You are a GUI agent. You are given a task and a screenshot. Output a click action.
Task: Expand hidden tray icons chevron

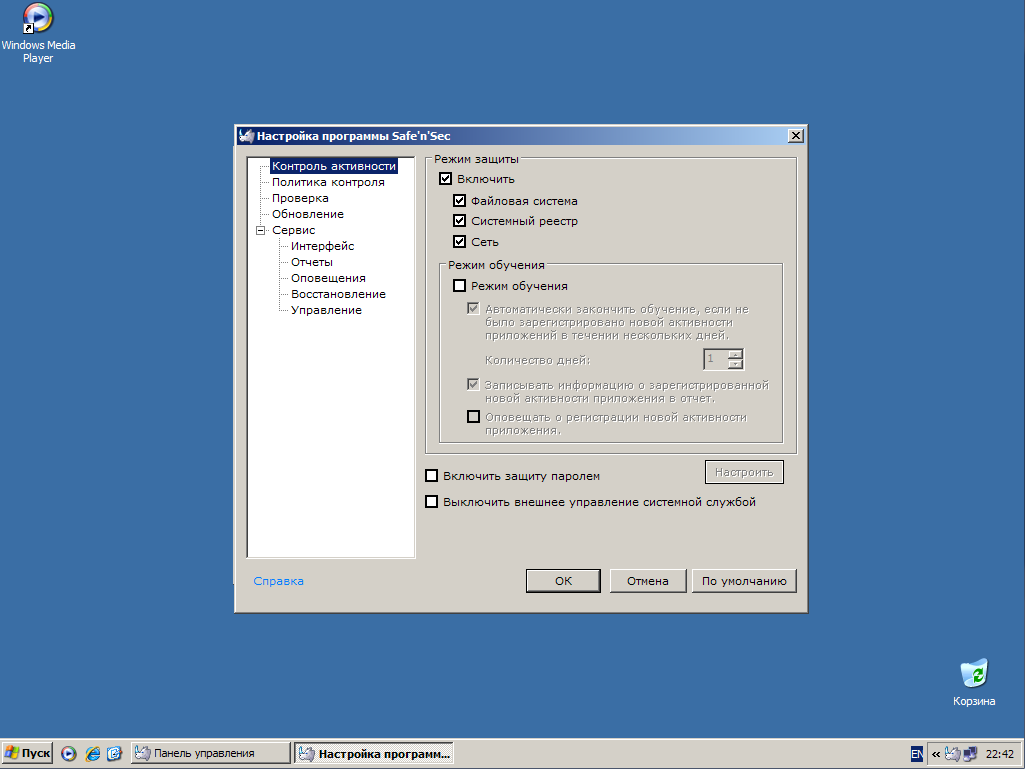[936, 754]
